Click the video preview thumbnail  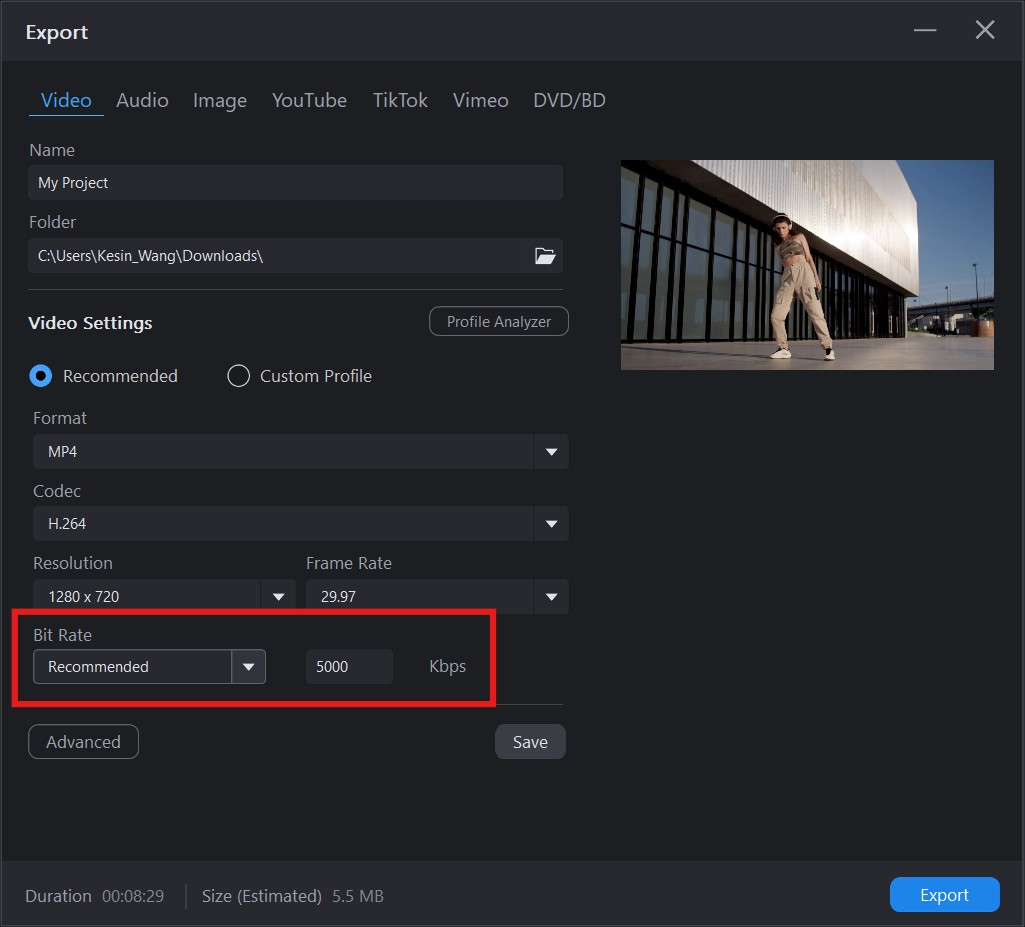click(x=807, y=265)
